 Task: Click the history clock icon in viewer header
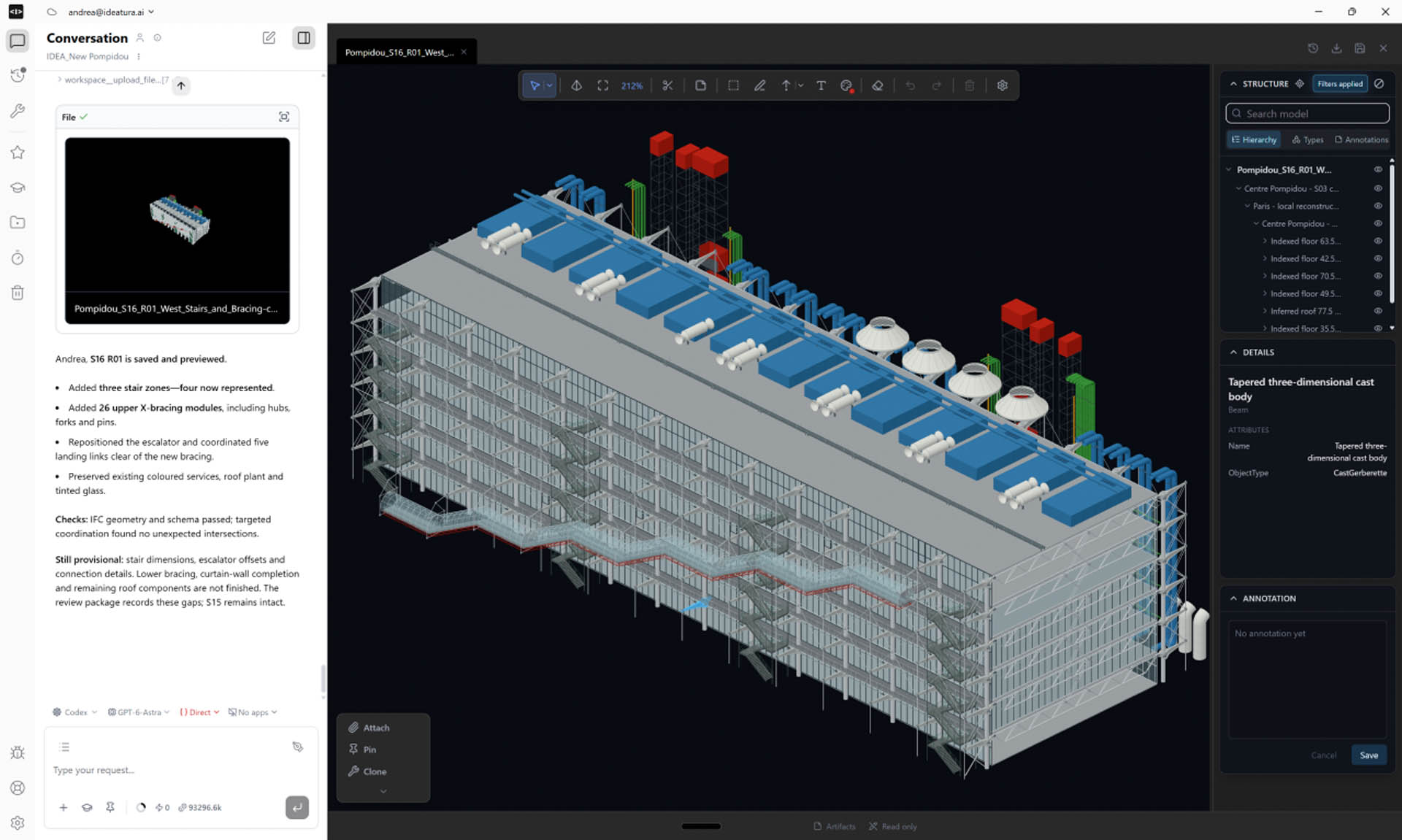pos(1313,48)
